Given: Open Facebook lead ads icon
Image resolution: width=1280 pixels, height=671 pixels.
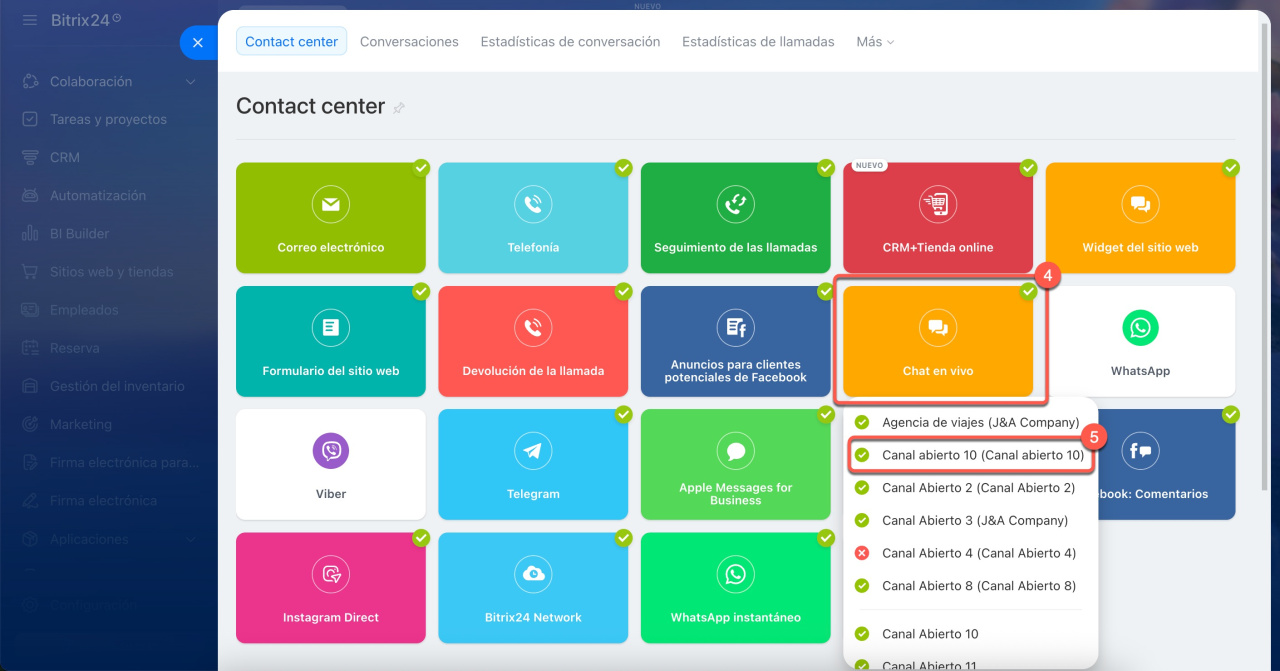Looking at the screenshot, I should 736,327.
